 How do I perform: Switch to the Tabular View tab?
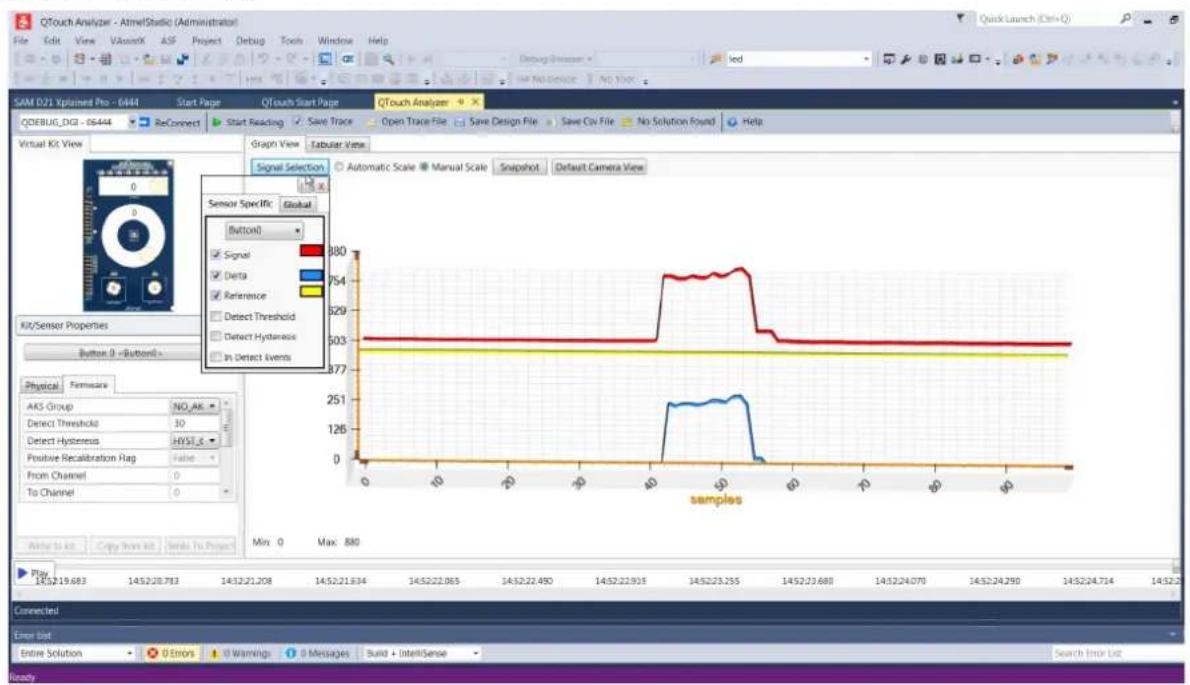tap(337, 144)
